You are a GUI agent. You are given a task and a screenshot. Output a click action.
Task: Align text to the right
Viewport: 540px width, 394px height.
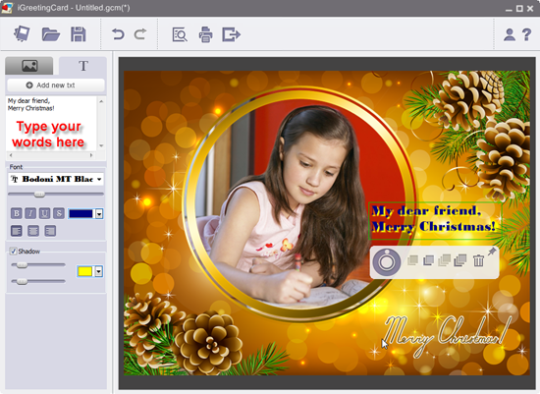50,231
